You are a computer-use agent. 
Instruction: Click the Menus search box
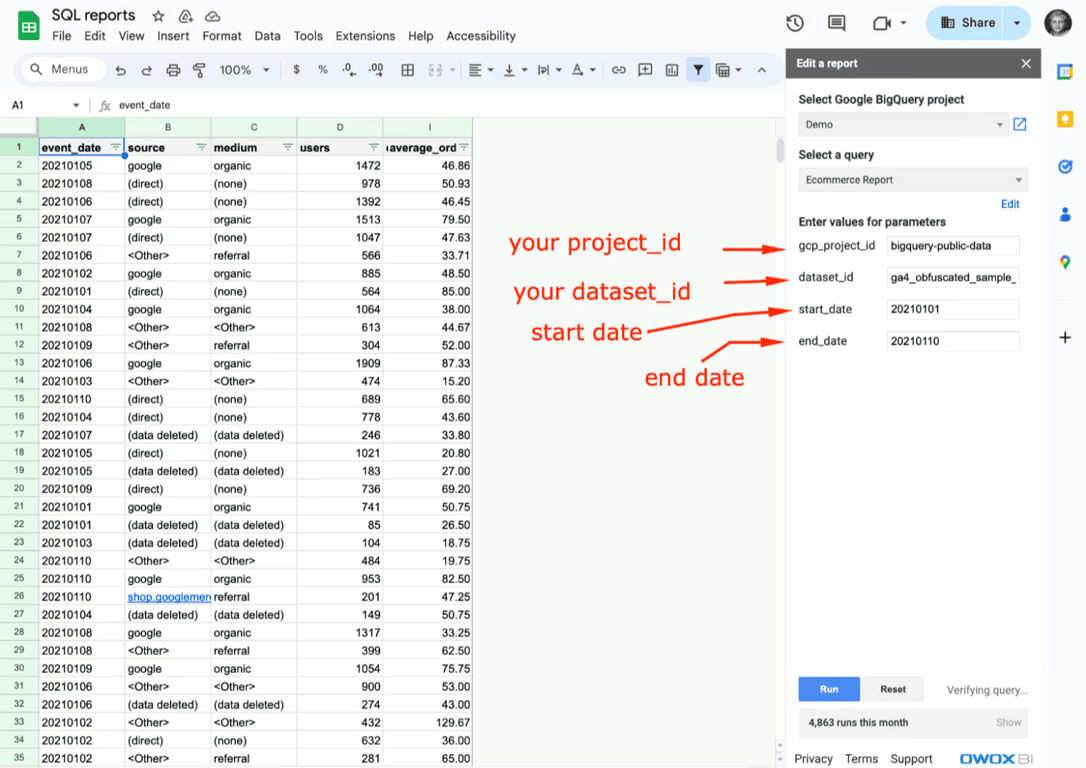[63, 69]
